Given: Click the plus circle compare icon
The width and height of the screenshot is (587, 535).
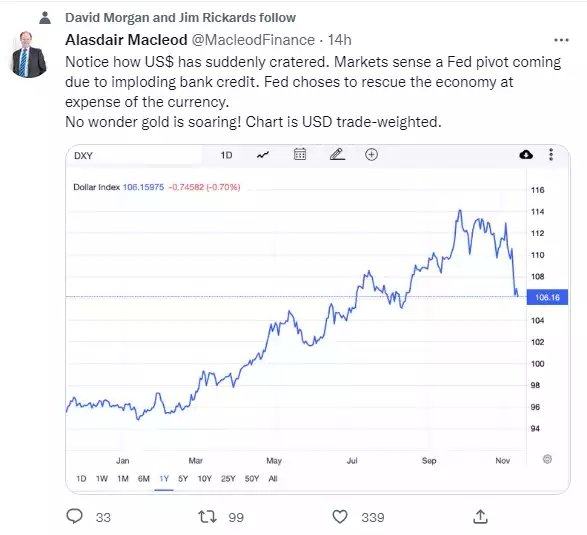Looking at the screenshot, I should coord(371,154).
